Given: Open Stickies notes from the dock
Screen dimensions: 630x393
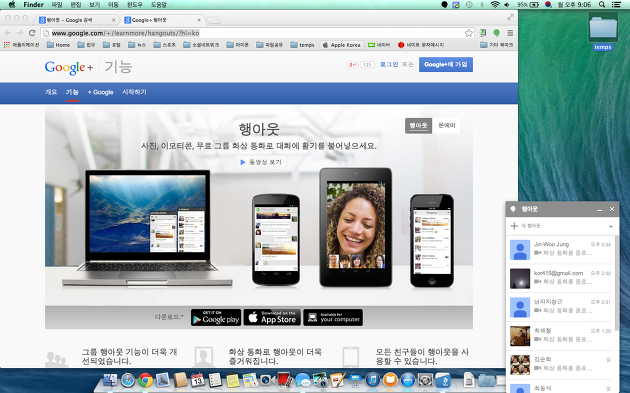Looking at the screenshot, I should click(233, 380).
